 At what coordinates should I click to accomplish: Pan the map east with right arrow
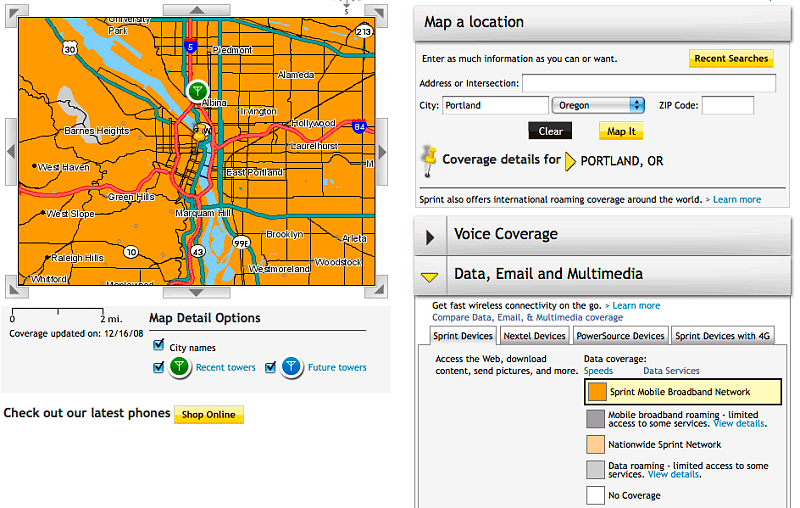point(382,151)
